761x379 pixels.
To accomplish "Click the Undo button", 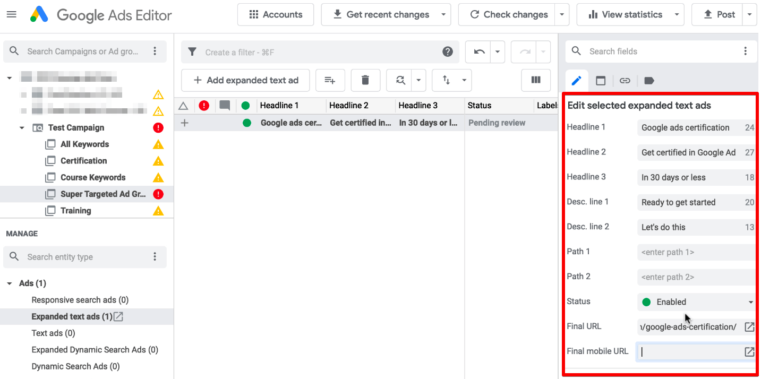I will (479, 52).
